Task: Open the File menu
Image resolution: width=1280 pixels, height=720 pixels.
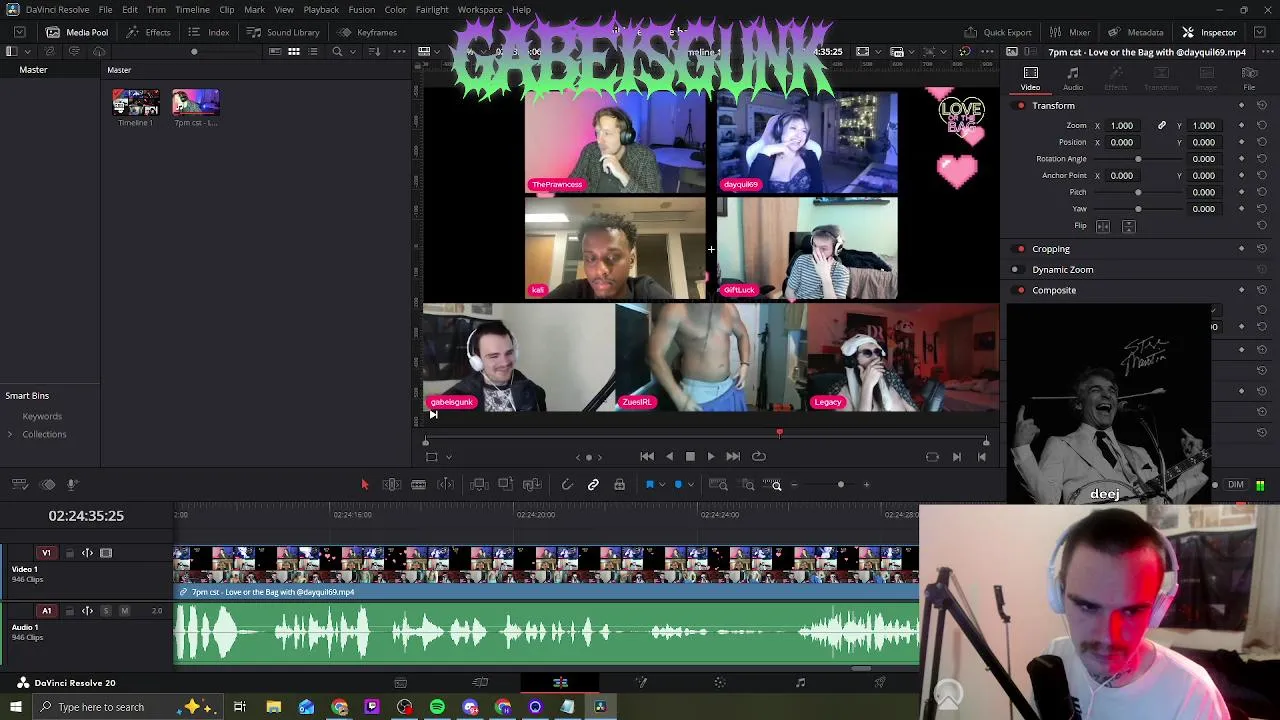Action: [105, 10]
